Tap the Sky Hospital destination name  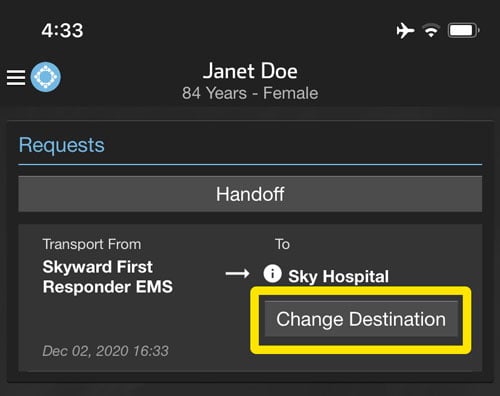pyautogui.click(x=339, y=276)
